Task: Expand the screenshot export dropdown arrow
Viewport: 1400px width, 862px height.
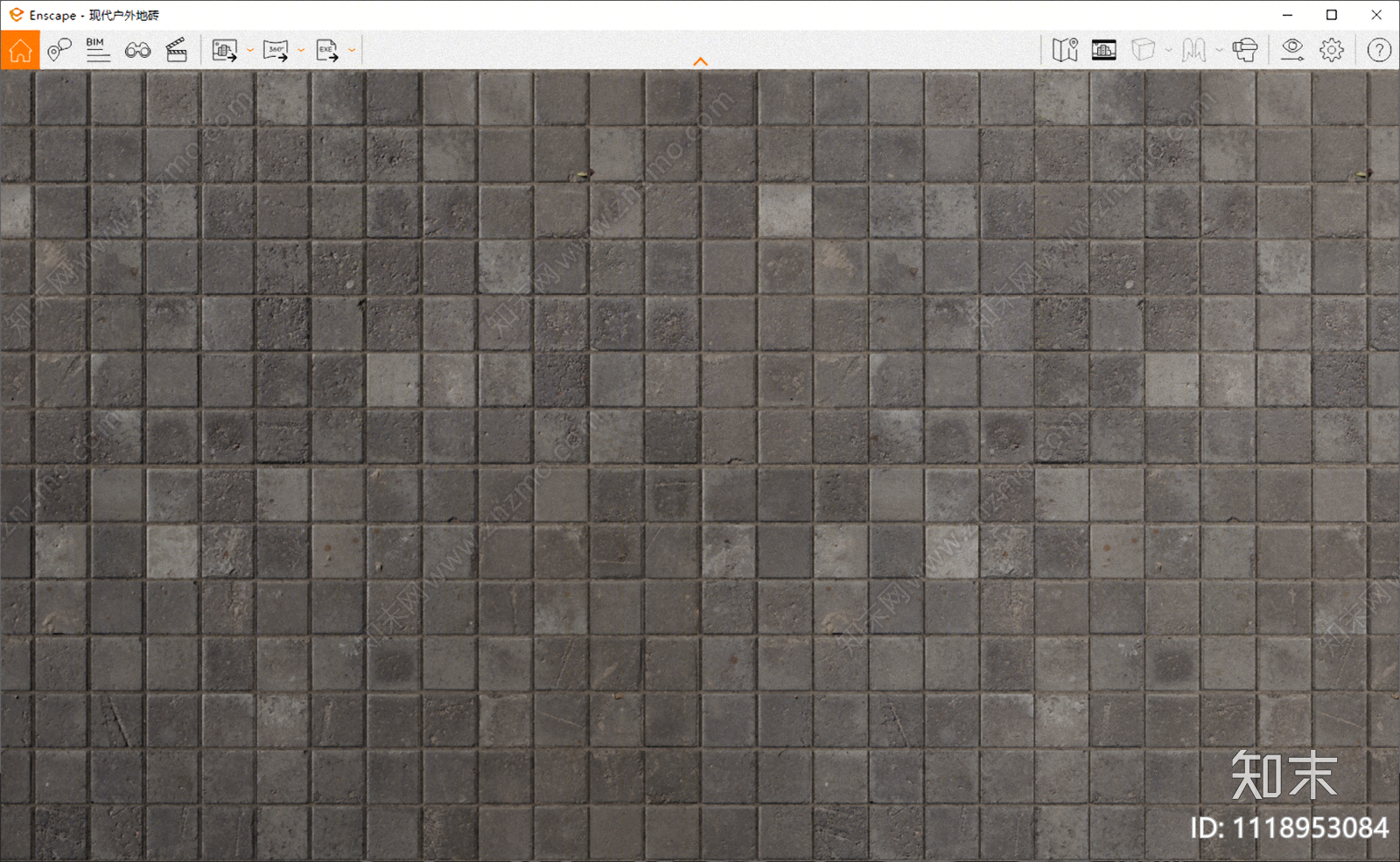Action: point(250,51)
